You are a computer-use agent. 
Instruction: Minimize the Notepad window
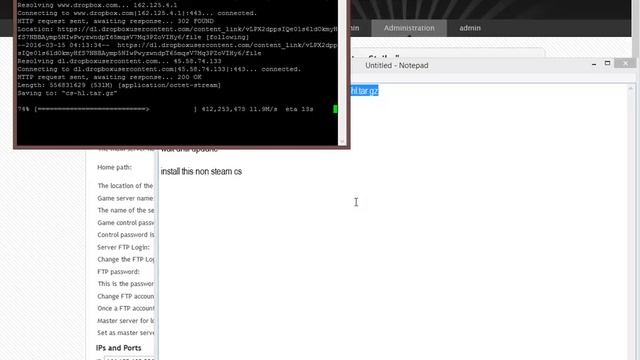[x=594, y=64]
